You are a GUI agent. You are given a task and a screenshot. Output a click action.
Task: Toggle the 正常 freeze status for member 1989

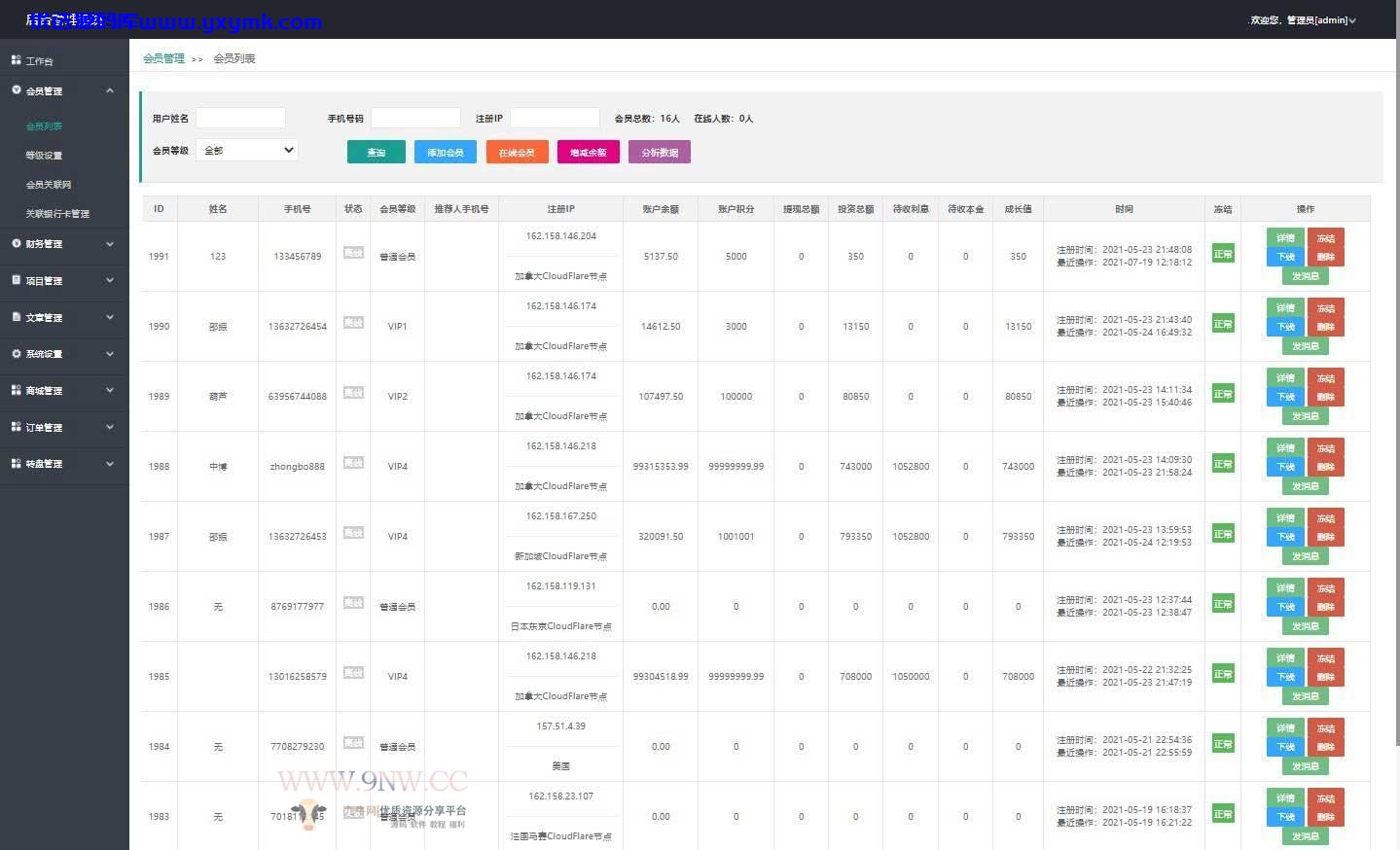1223,394
